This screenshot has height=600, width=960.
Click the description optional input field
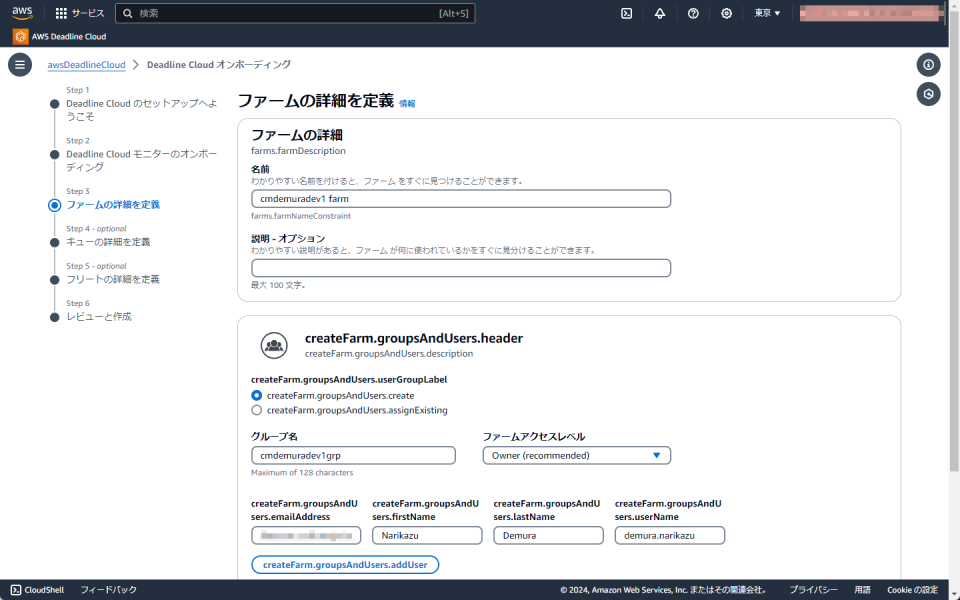pos(461,268)
